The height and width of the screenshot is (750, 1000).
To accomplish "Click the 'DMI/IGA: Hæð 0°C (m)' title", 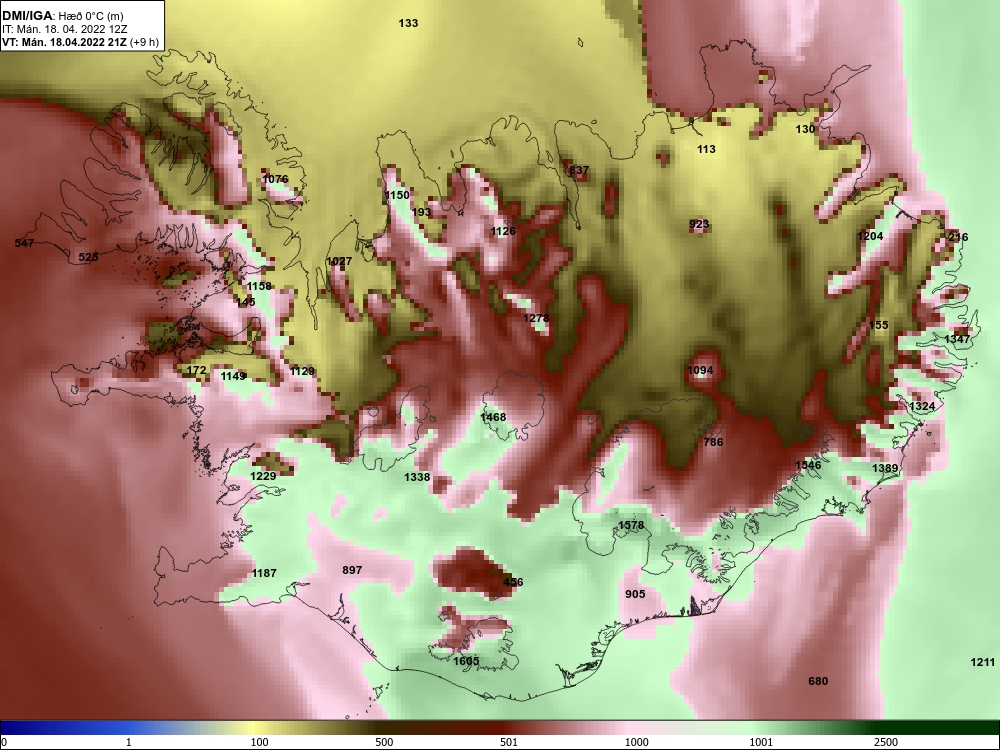I will 62,16.
